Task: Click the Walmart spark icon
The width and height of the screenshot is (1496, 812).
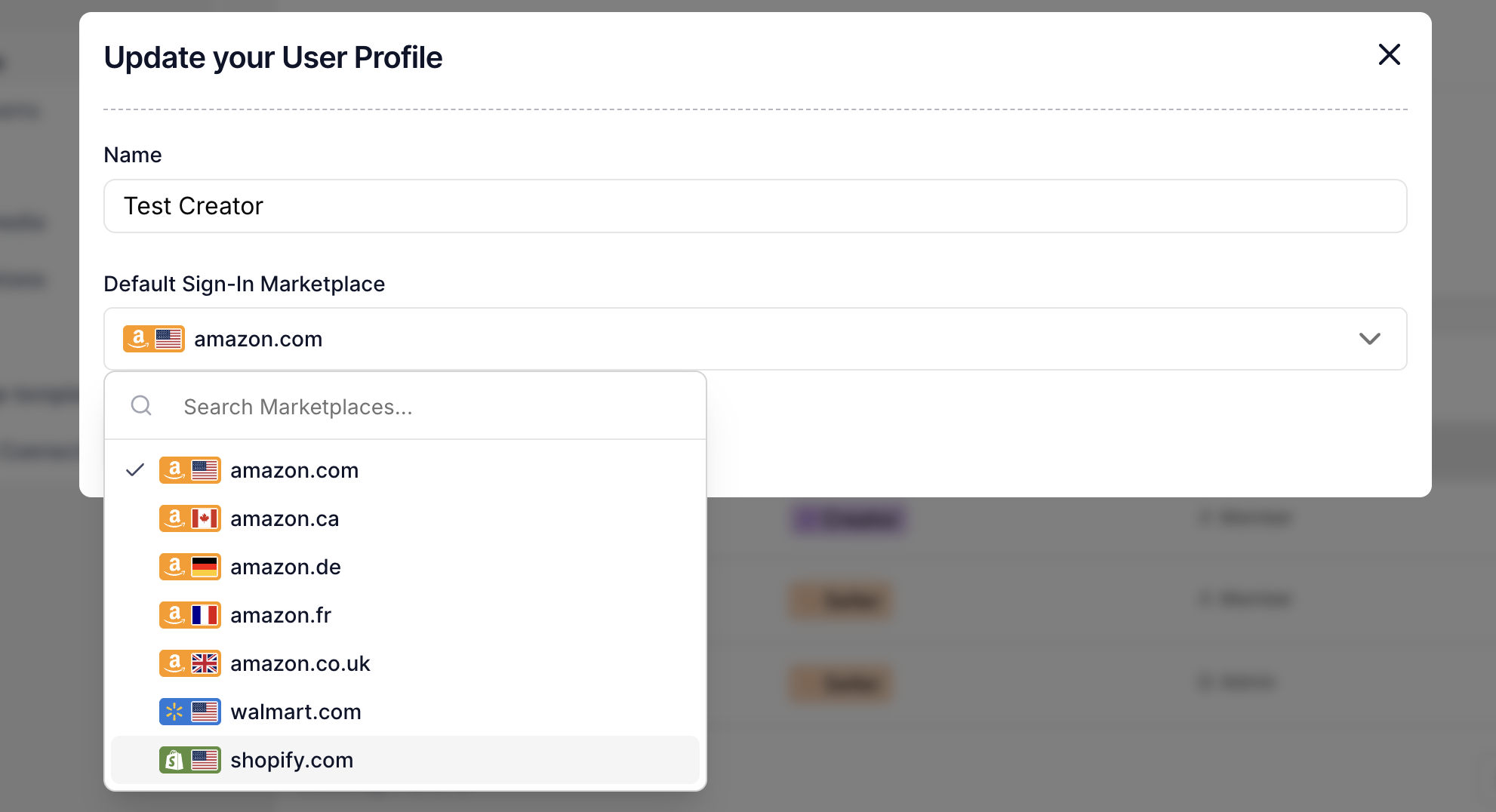Action: point(174,712)
